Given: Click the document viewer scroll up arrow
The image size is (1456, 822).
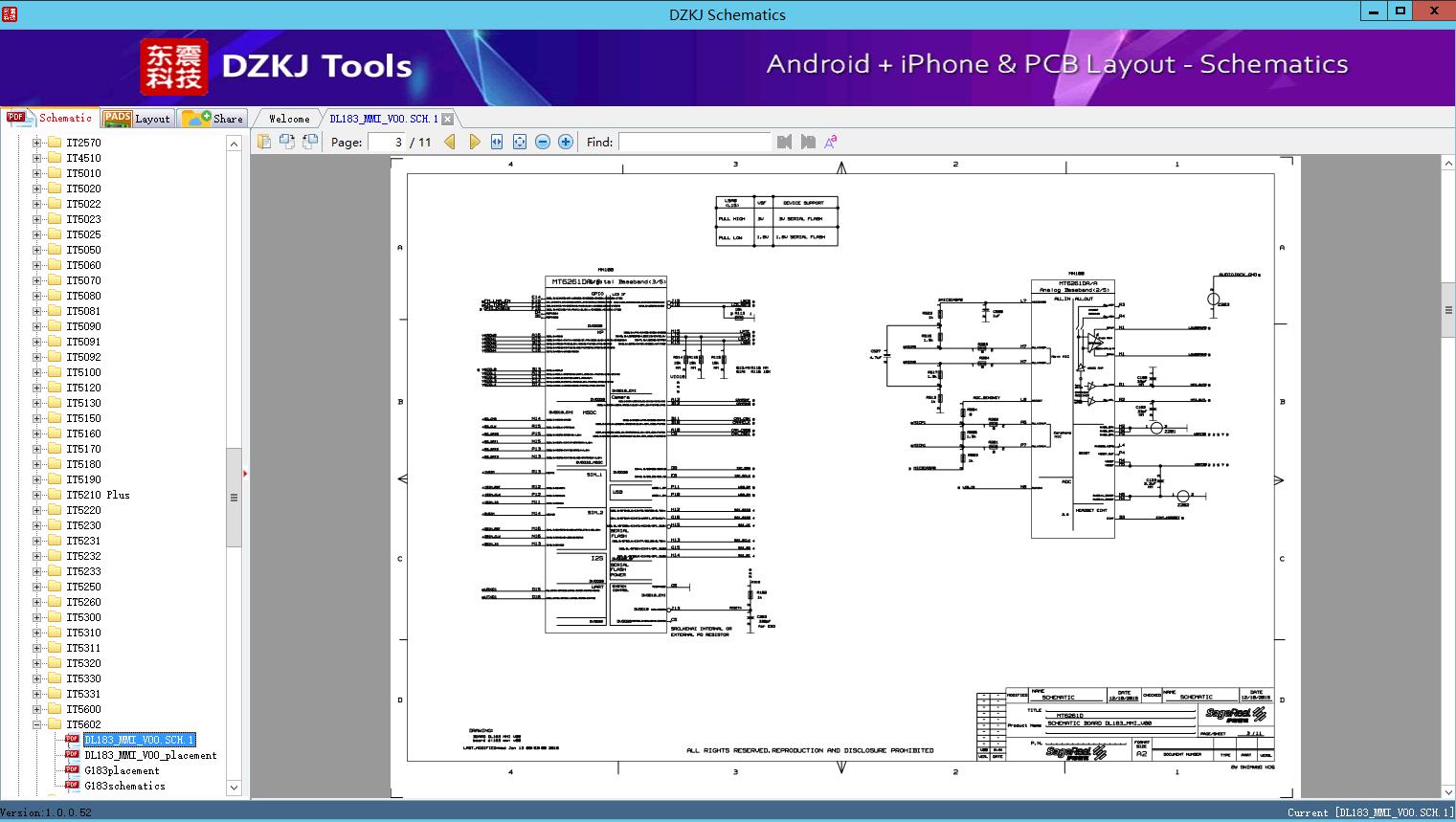Looking at the screenshot, I should point(1448,164).
